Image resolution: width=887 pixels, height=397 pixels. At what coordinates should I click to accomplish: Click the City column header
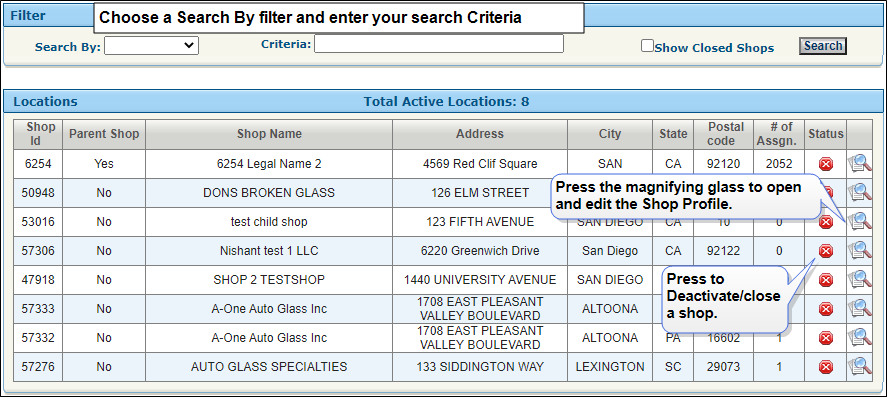pyautogui.click(x=610, y=134)
